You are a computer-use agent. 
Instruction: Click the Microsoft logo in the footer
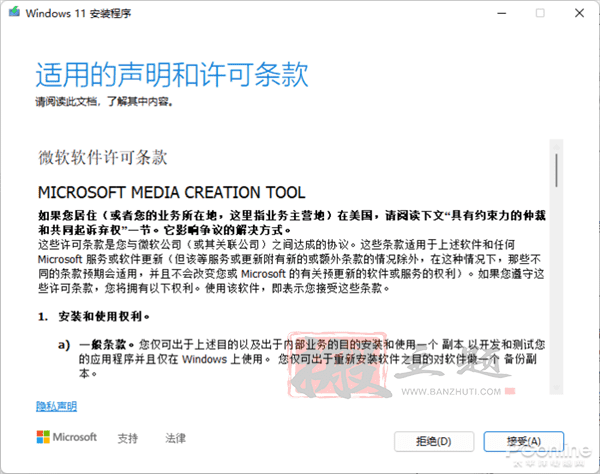[x=67, y=437]
